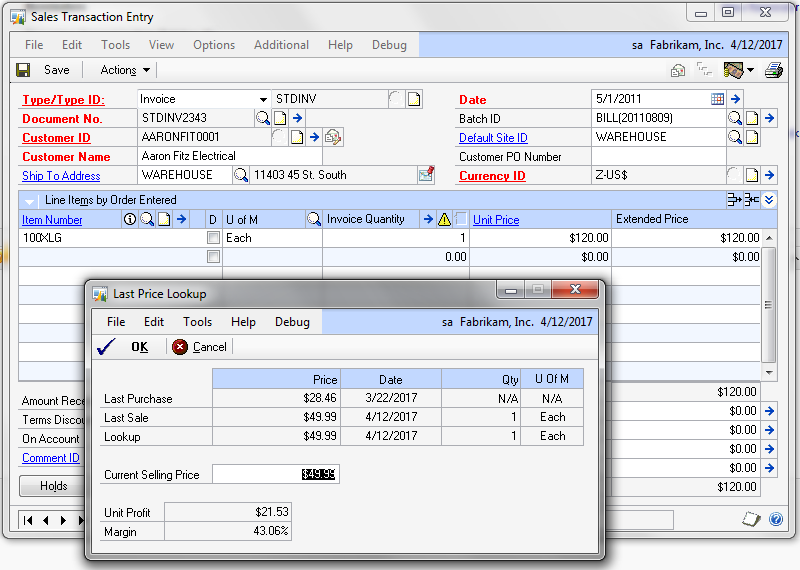This screenshot has height=570, width=800.
Task: Click the line items scrollbar up arrow
Action: 769,238
